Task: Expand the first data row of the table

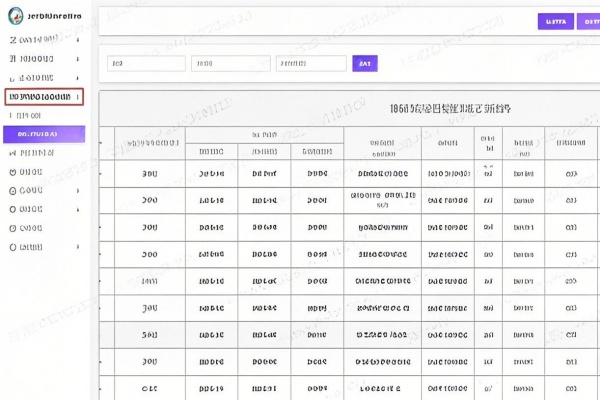Action: click(x=101, y=173)
